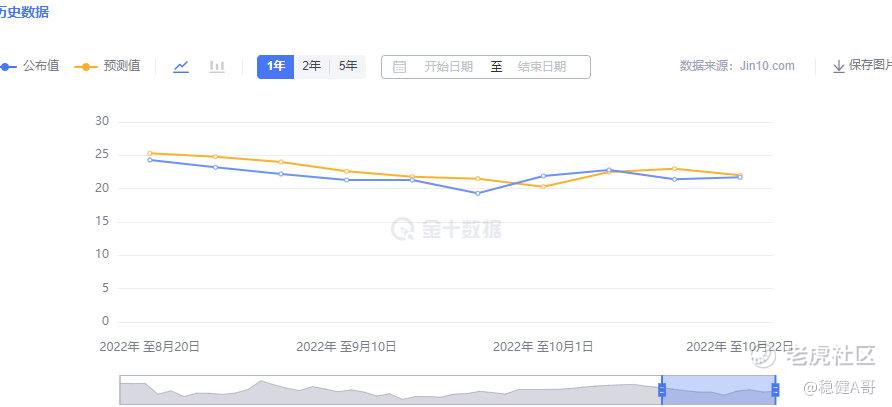Click the unselected area of overview timeline

click(x=390, y=390)
